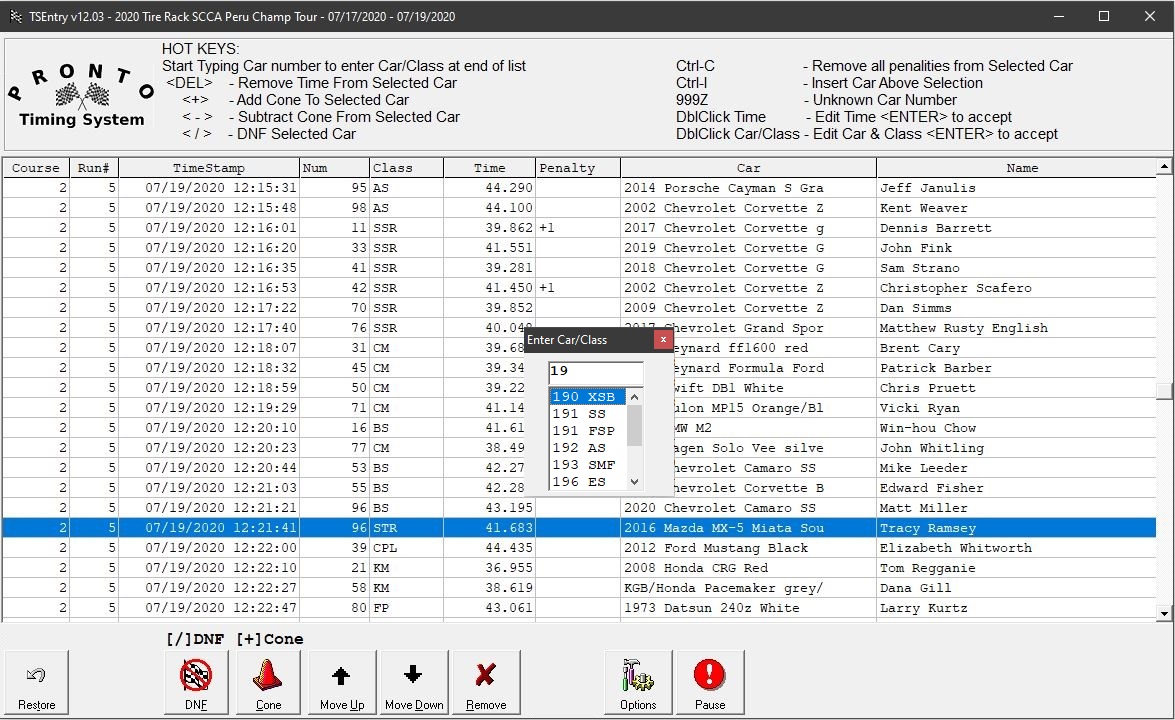Click the popup list scroll-down arrow
The width and height of the screenshot is (1175, 720).
click(x=635, y=482)
